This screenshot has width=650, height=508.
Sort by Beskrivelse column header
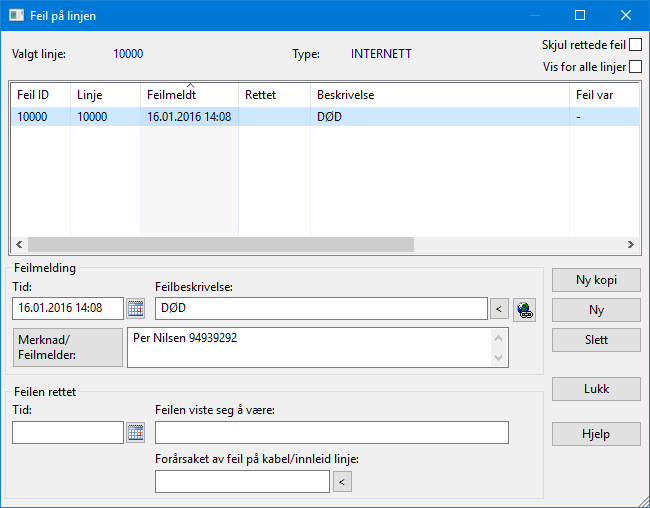click(440, 95)
